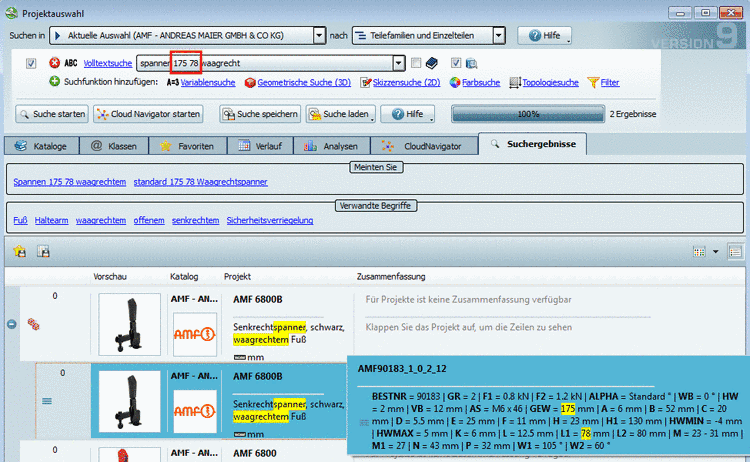Click the Projekt column header
This screenshot has height=462, width=750.
point(237,276)
